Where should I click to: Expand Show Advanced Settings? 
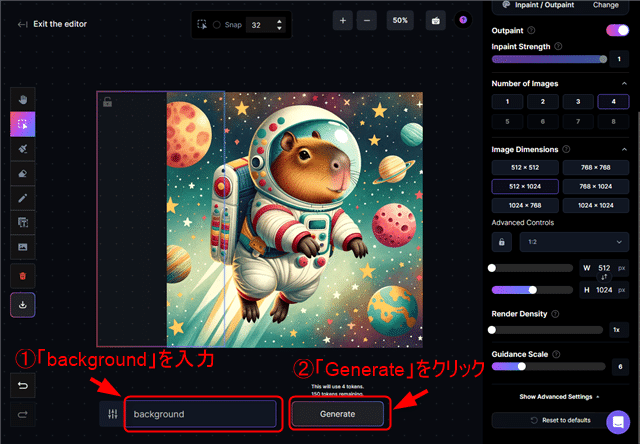[x=559, y=397]
